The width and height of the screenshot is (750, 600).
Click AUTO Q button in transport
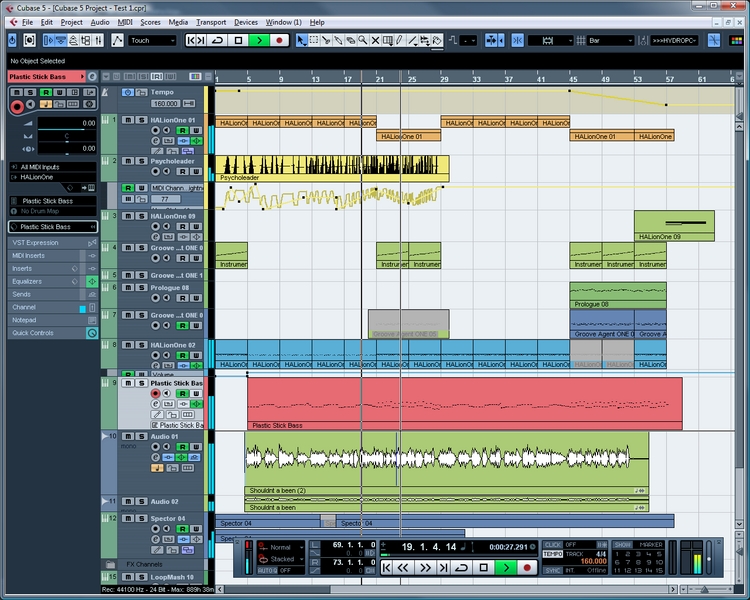click(x=267, y=570)
